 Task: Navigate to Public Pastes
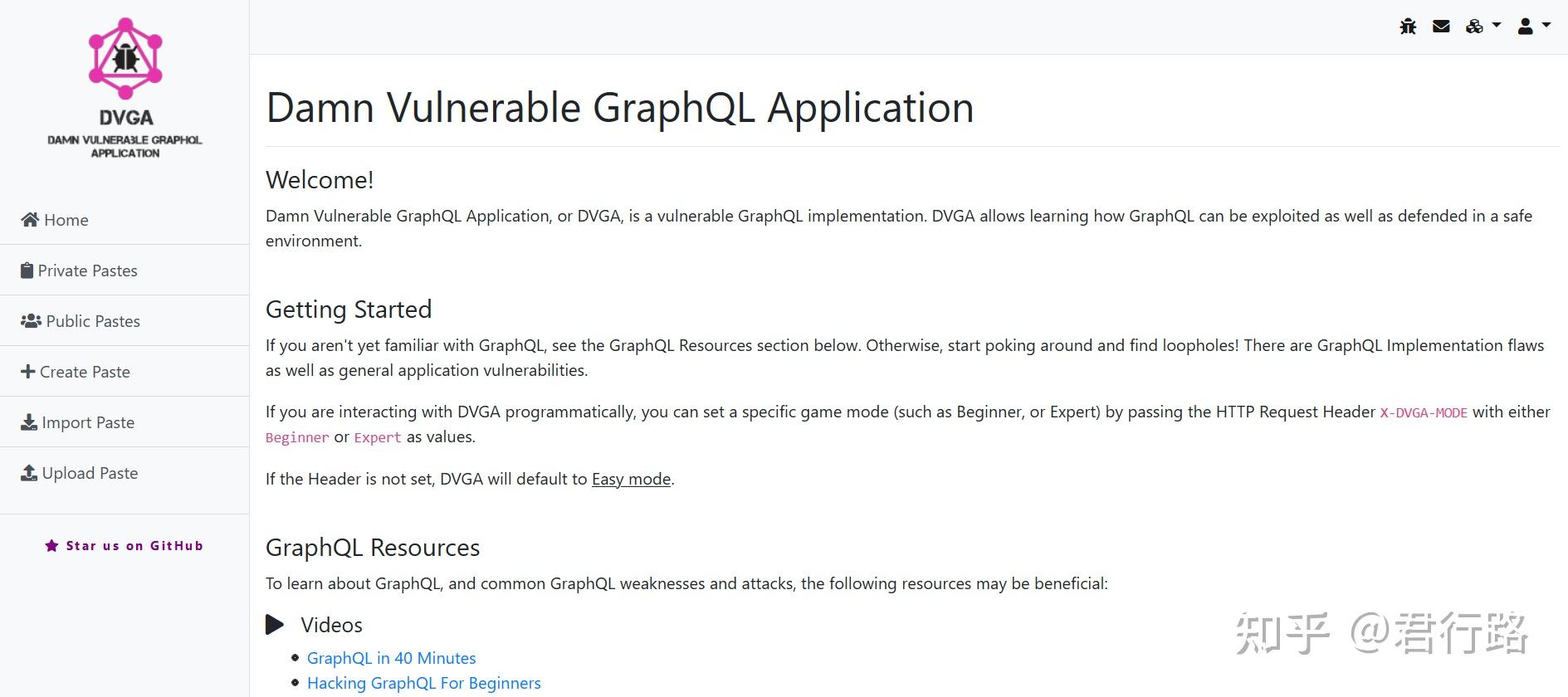(91, 321)
